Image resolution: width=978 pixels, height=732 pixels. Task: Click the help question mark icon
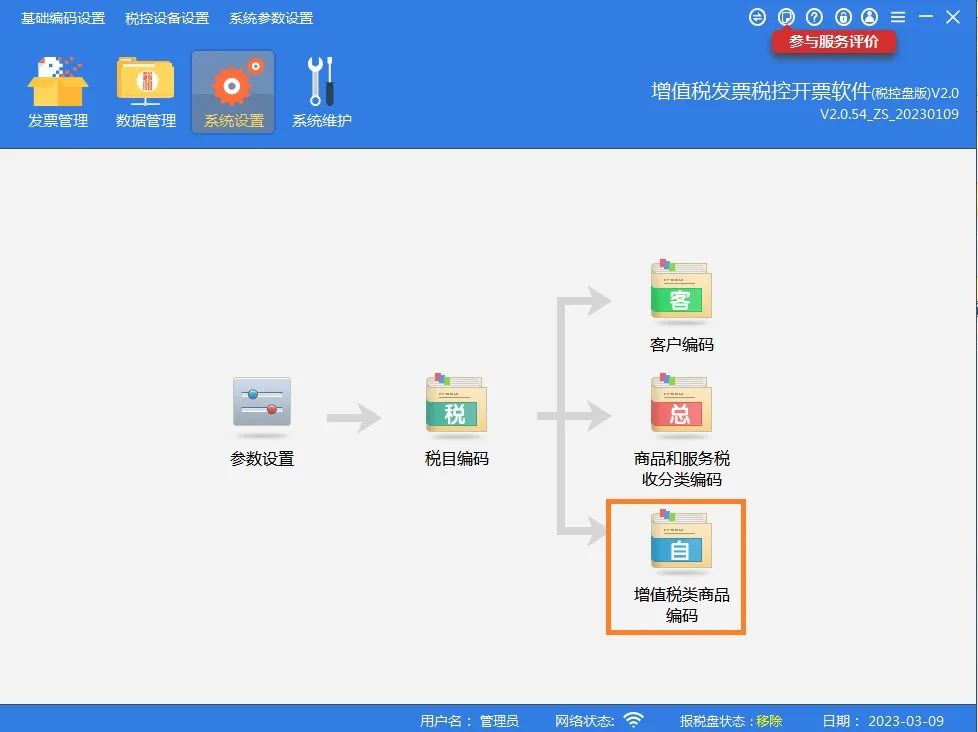[x=814, y=17]
